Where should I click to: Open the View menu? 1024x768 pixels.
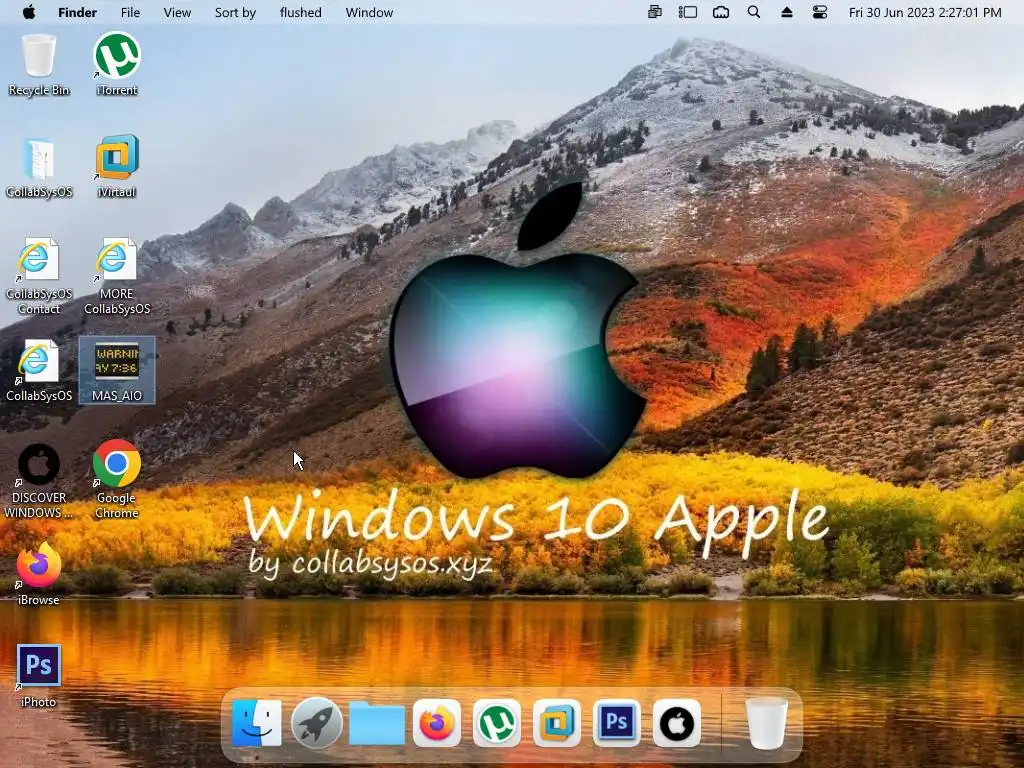(x=177, y=12)
